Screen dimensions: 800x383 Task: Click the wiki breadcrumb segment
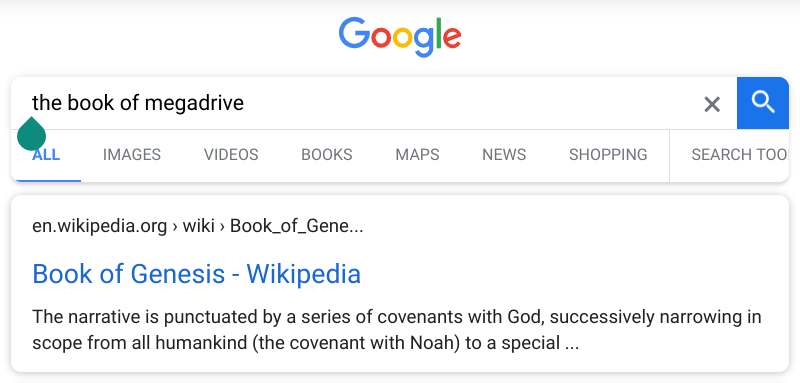point(198,226)
